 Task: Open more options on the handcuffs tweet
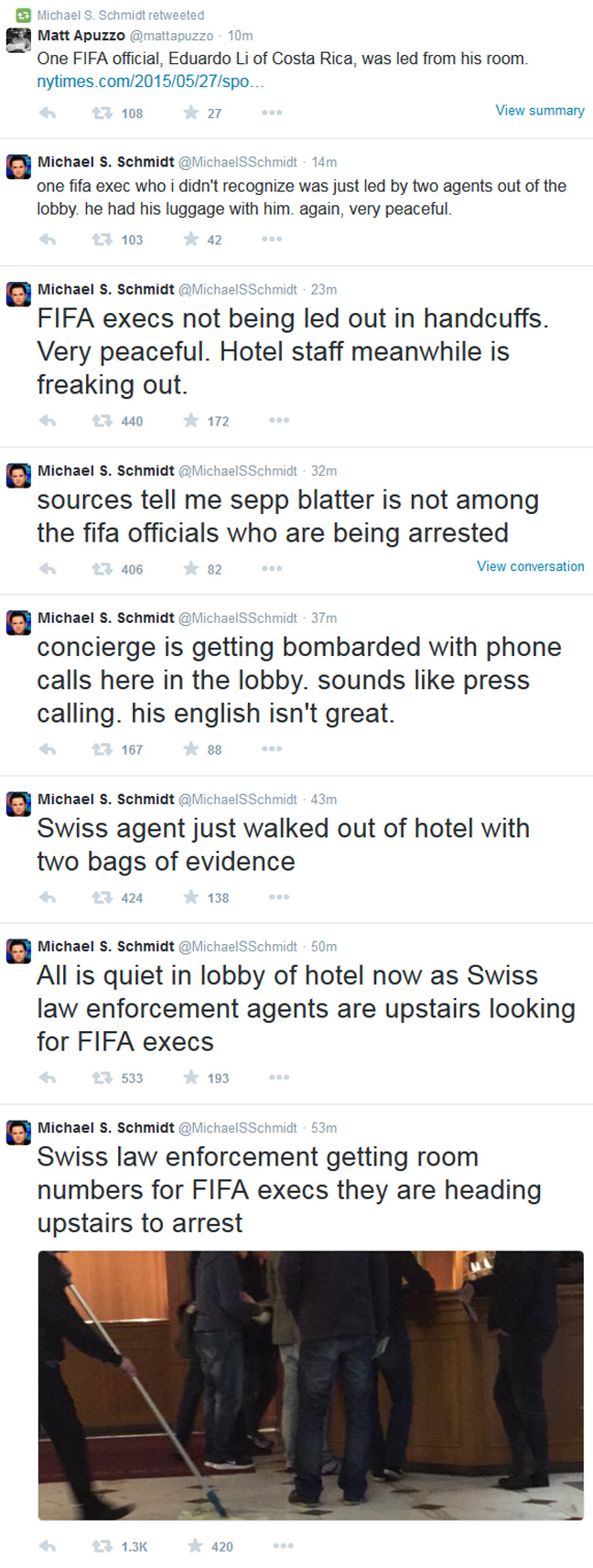click(x=279, y=421)
